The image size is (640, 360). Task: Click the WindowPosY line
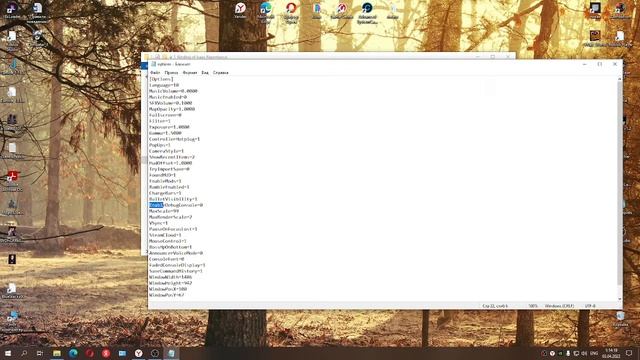coord(167,295)
